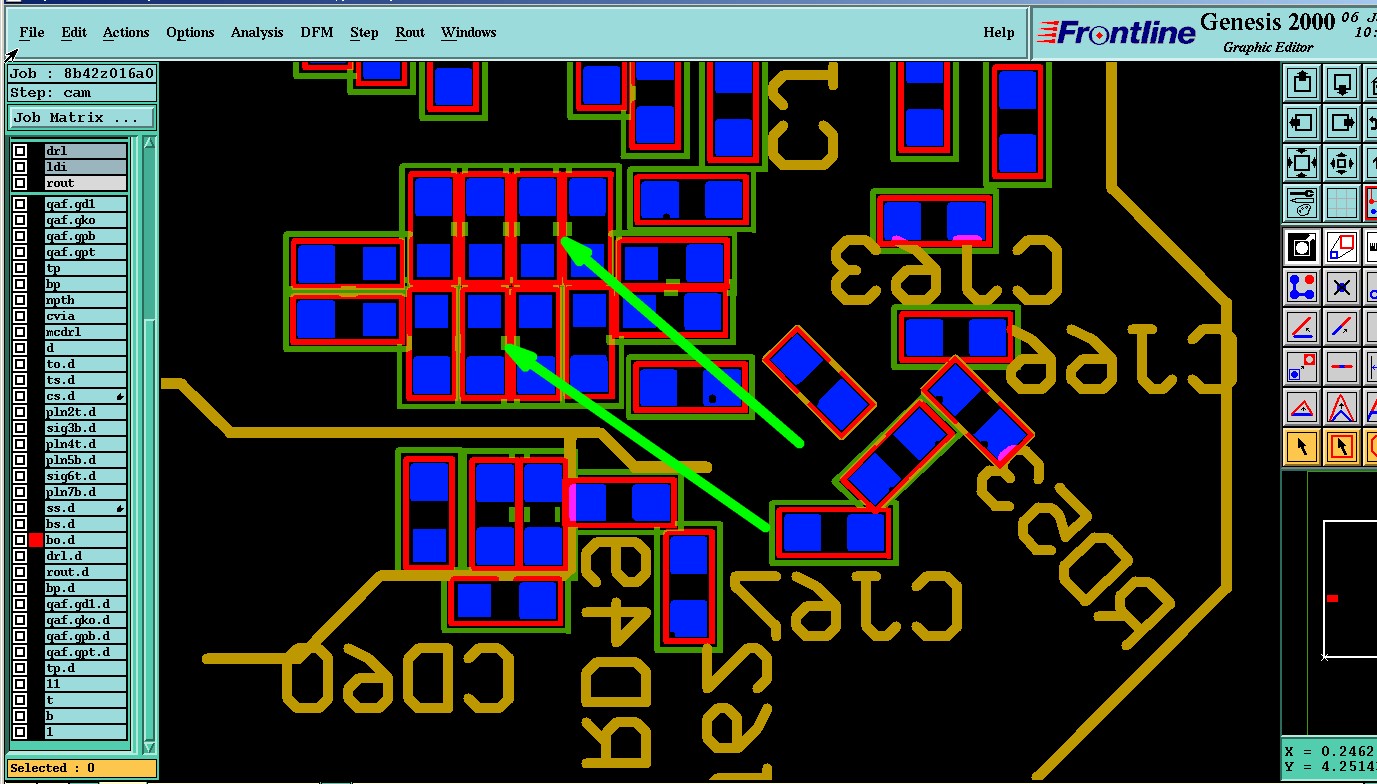Enable checkbox for cs.d layer
Viewport: 1377px width, 784px height.
click(x=20, y=396)
